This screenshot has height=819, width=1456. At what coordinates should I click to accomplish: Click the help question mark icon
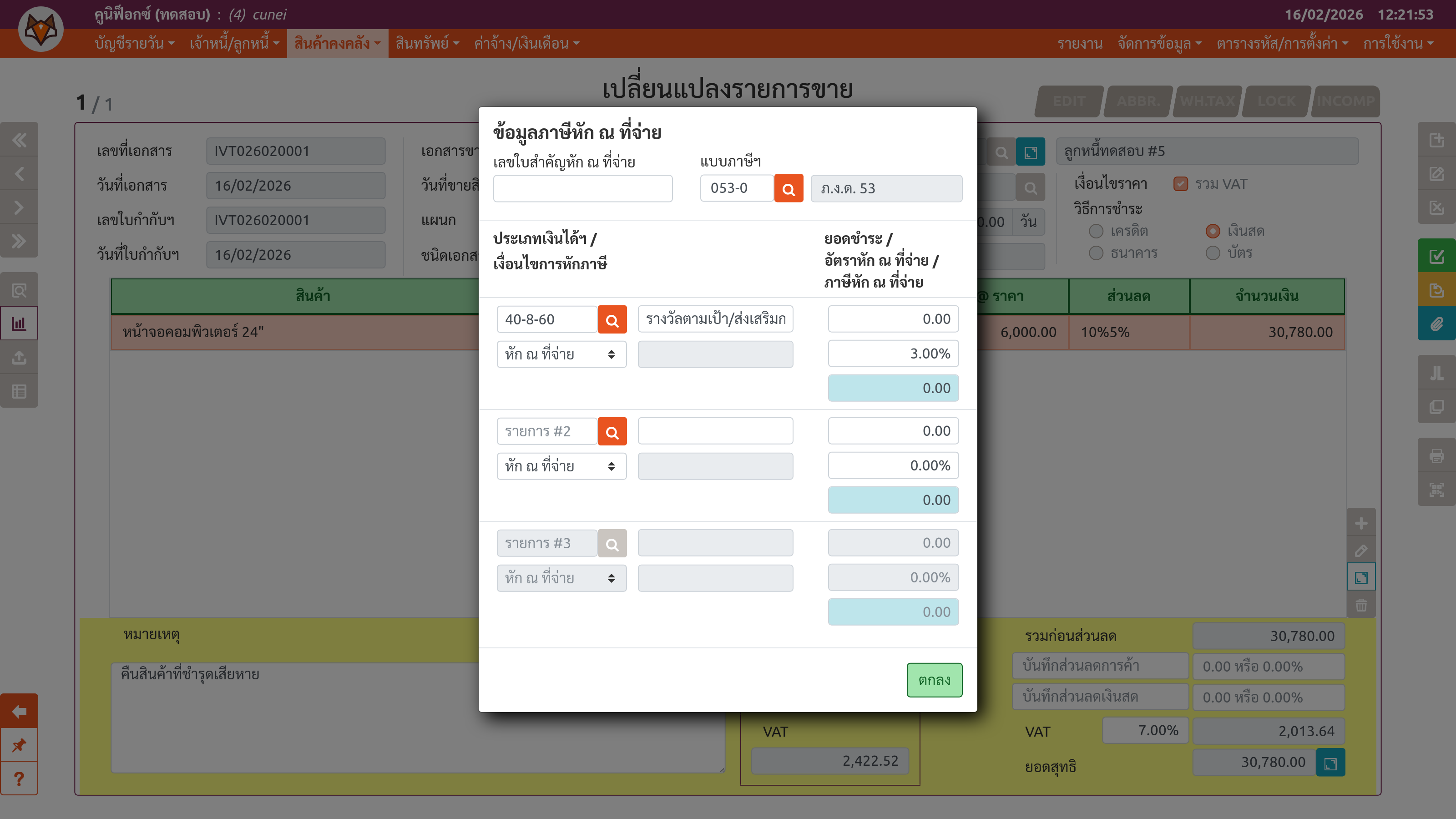point(19,779)
